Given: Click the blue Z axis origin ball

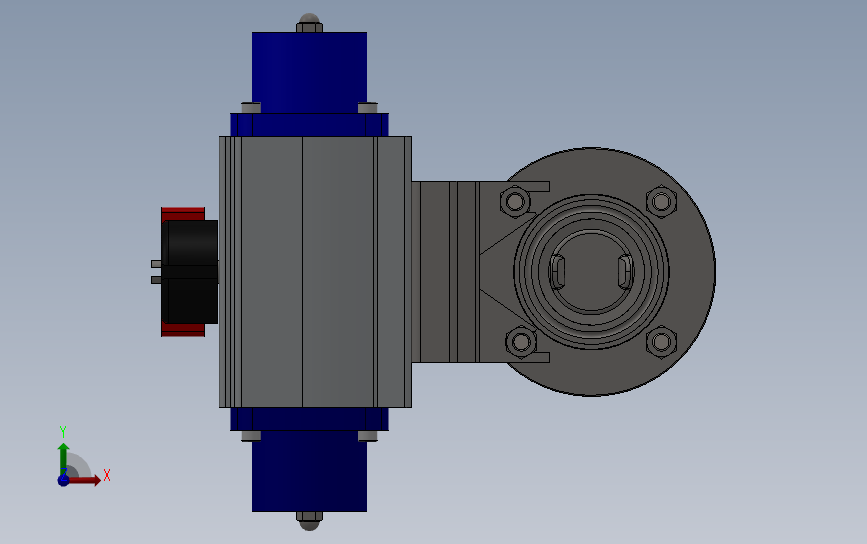Looking at the screenshot, I should click(x=63, y=480).
